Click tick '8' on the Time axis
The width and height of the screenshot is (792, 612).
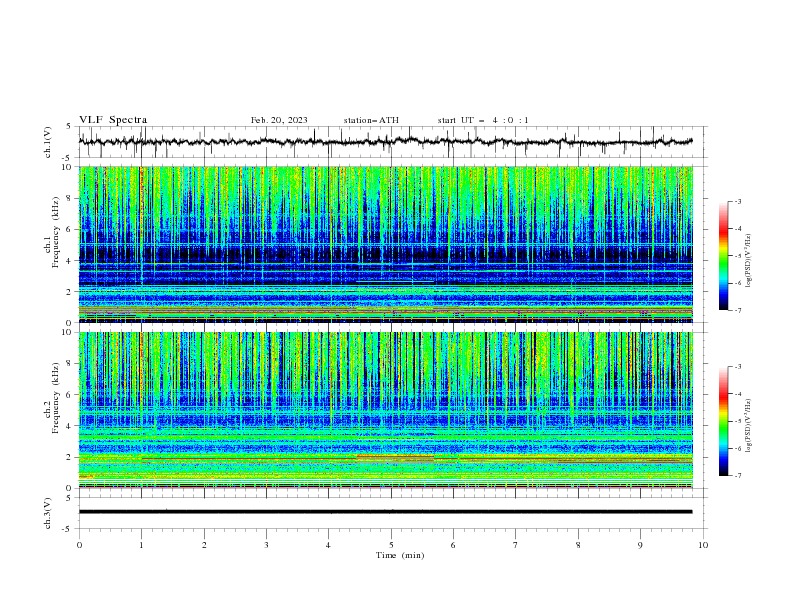pyautogui.click(x=578, y=545)
